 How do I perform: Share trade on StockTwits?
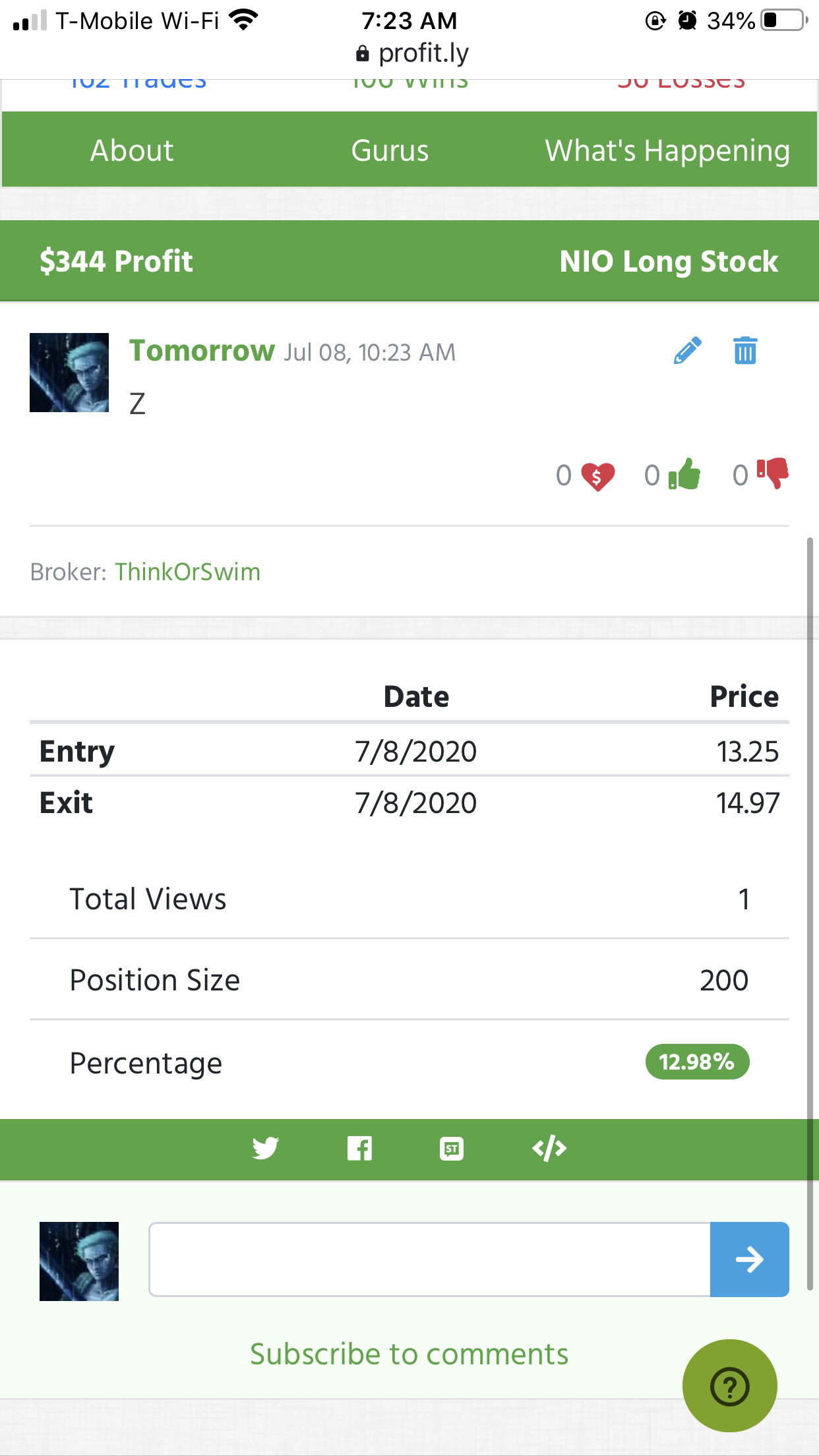[x=452, y=1149]
